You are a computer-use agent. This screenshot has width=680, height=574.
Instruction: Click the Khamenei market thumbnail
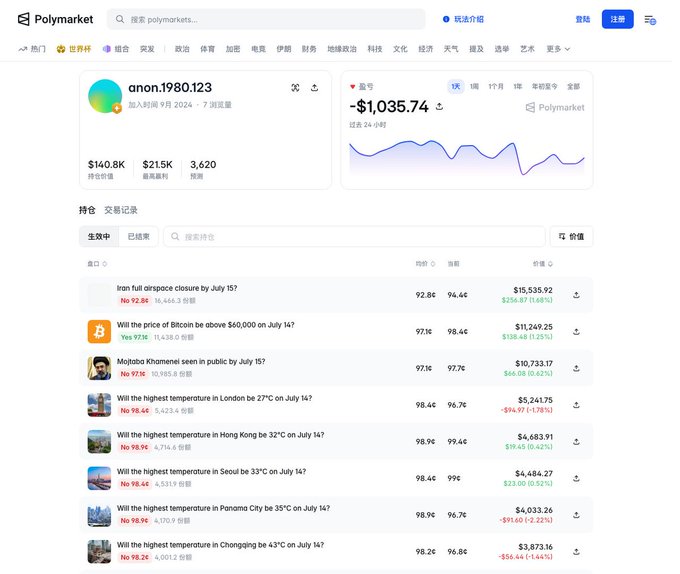click(99, 368)
